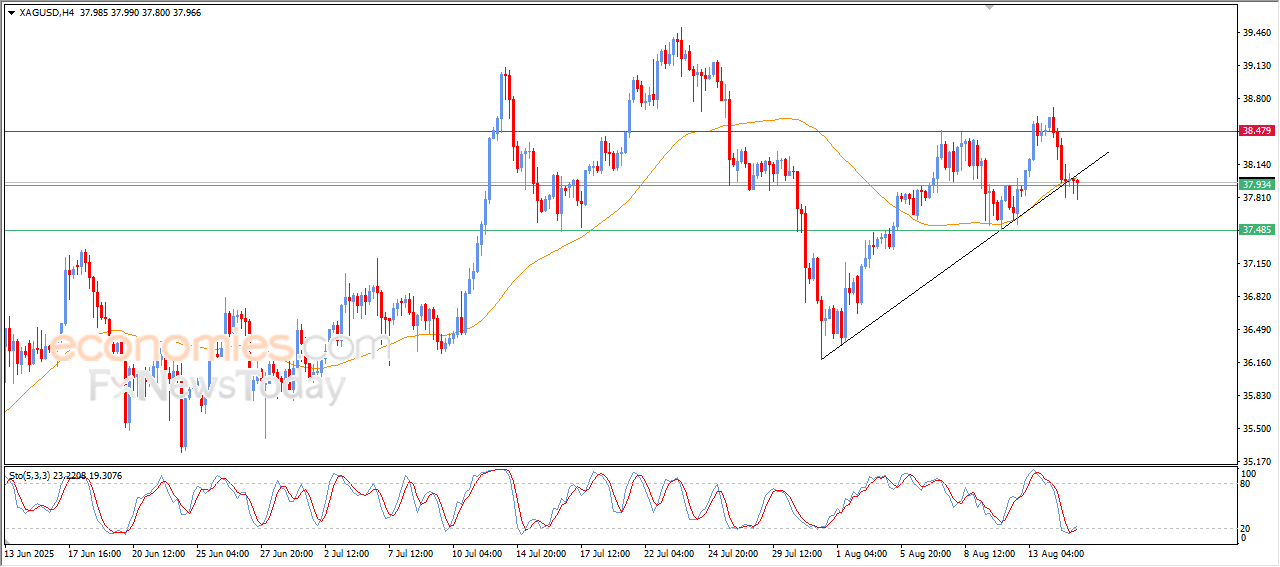Click the 10 Jul 04:00 time label
Viewport: 1280px width, 567px height.
[479, 552]
